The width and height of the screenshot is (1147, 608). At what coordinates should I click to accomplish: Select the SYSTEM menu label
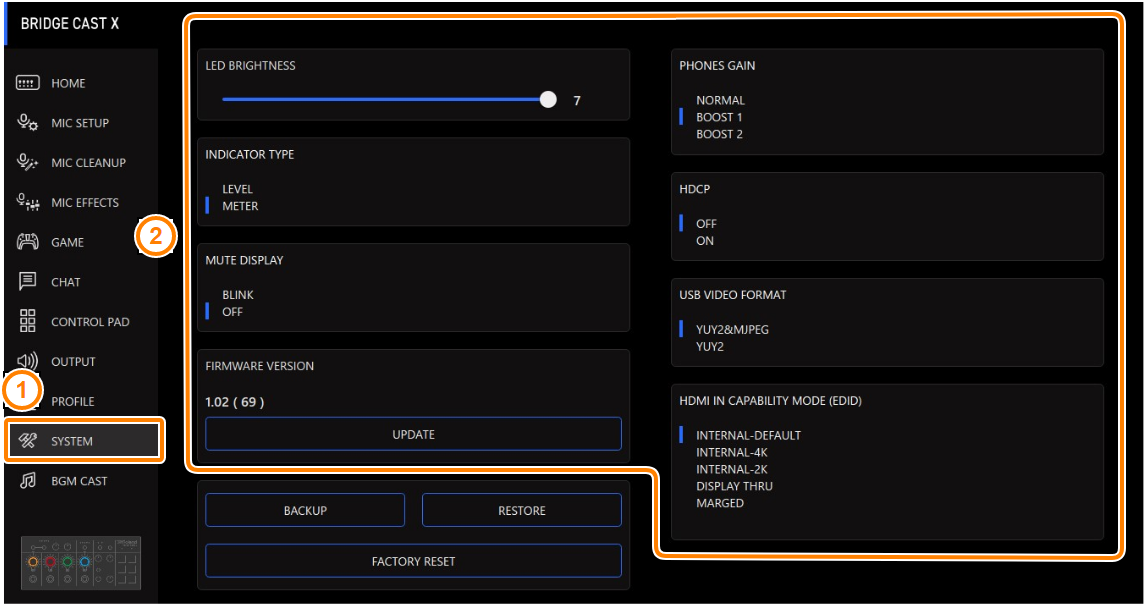72,441
